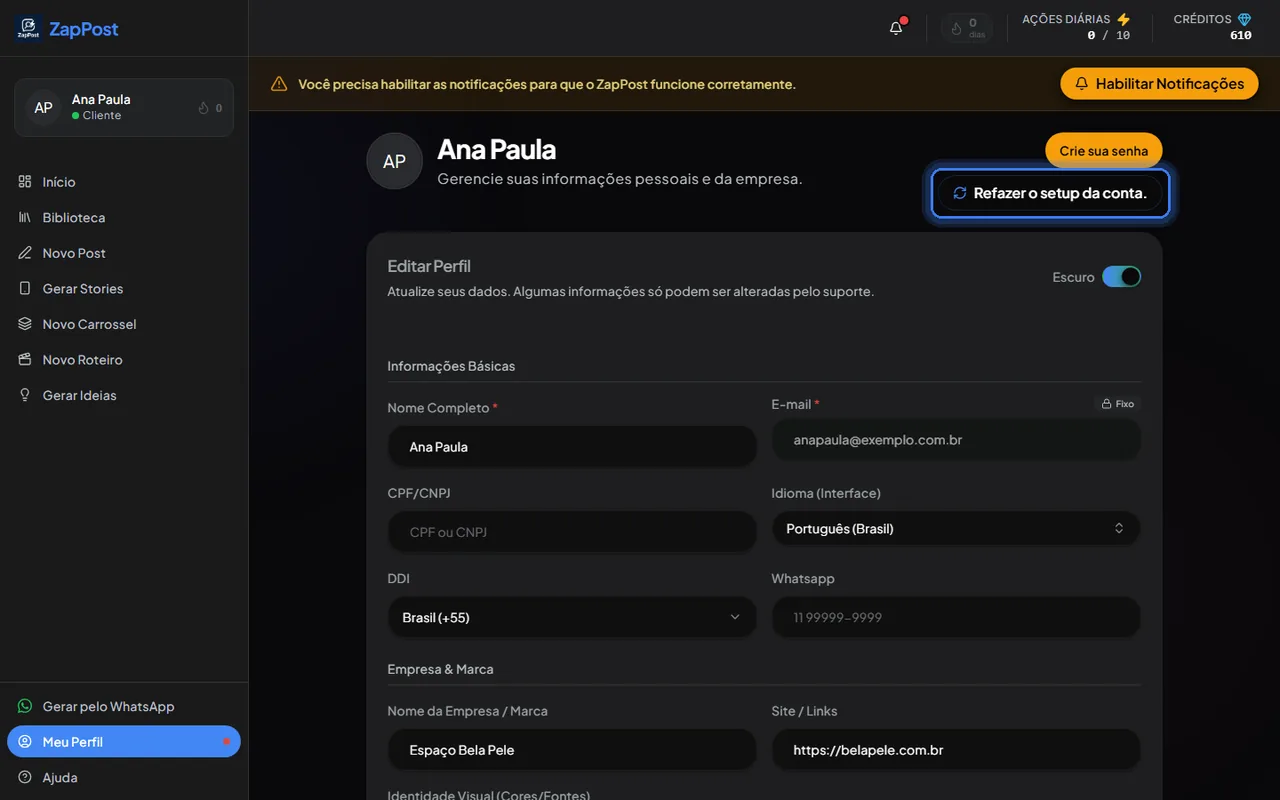
Task: Click the Créditos 610 value
Action: 1241,35
